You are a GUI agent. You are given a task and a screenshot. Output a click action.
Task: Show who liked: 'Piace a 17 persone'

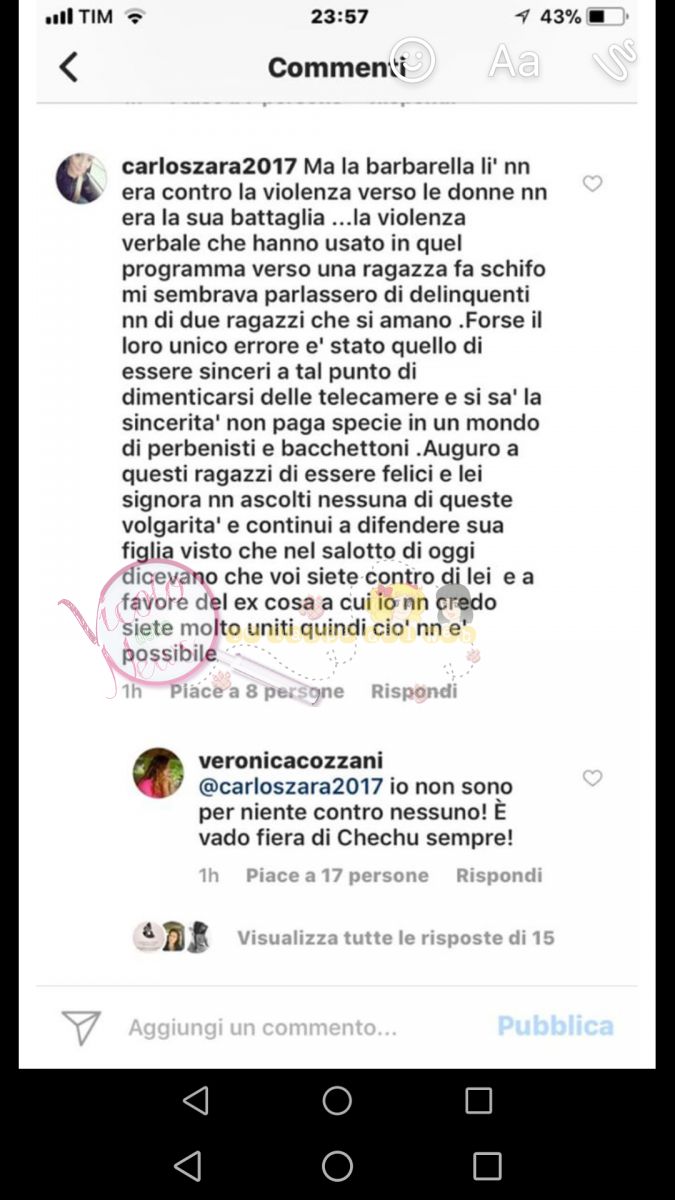coord(337,875)
